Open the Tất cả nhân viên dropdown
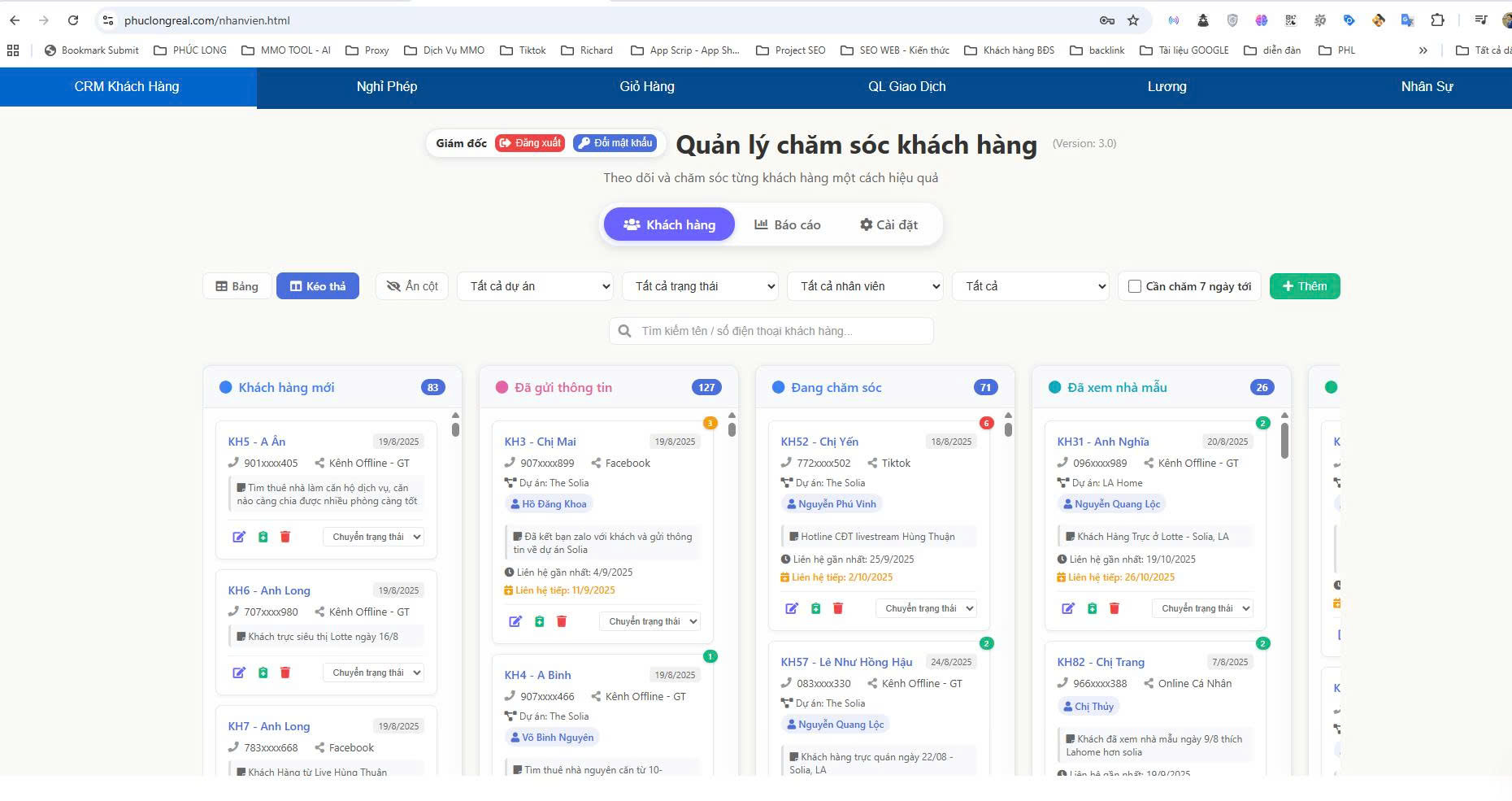The image size is (1512, 801). (864, 285)
